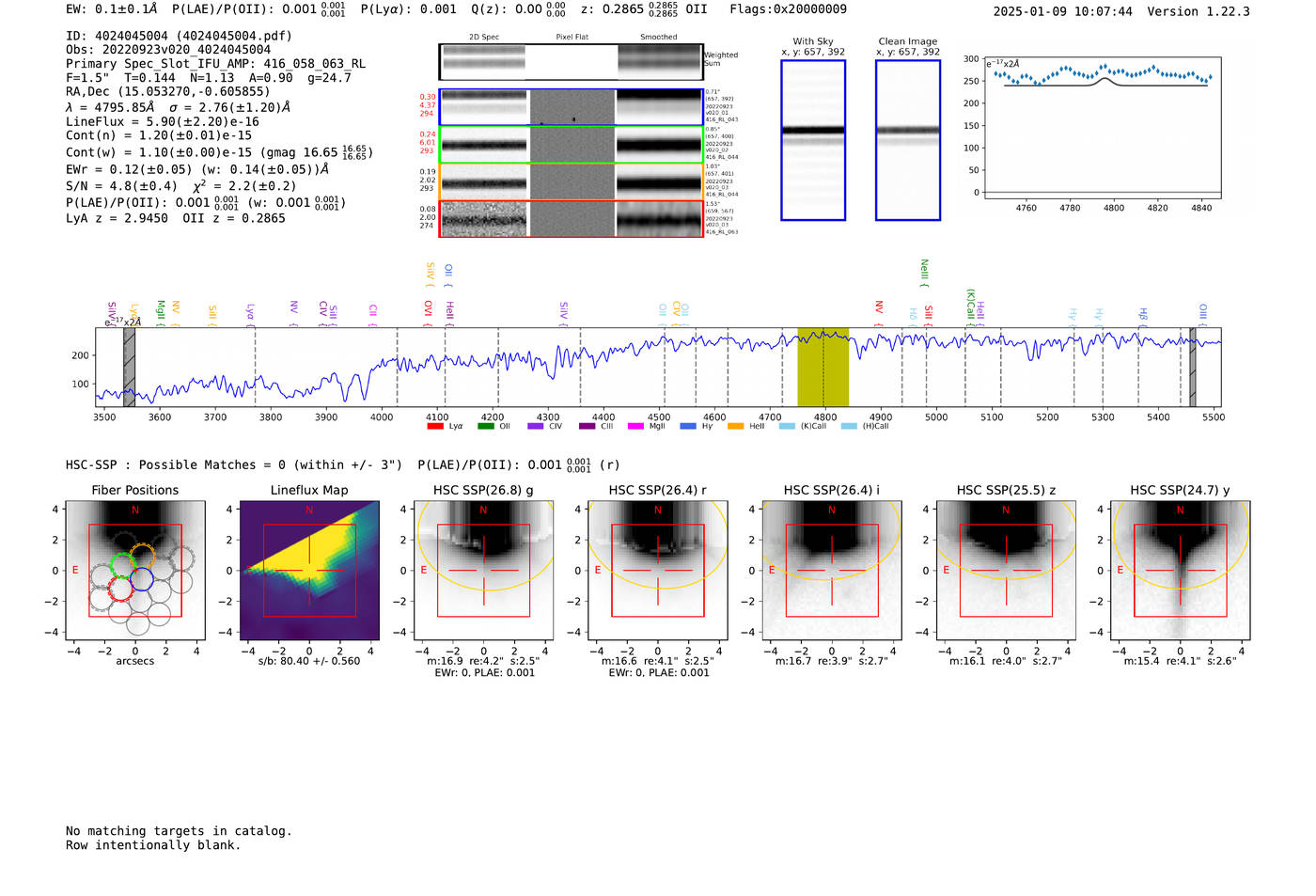Screen dimensions: 1316x896
Task: Select the blue-outlined fiber row in 2D Spec
Action: [571, 107]
